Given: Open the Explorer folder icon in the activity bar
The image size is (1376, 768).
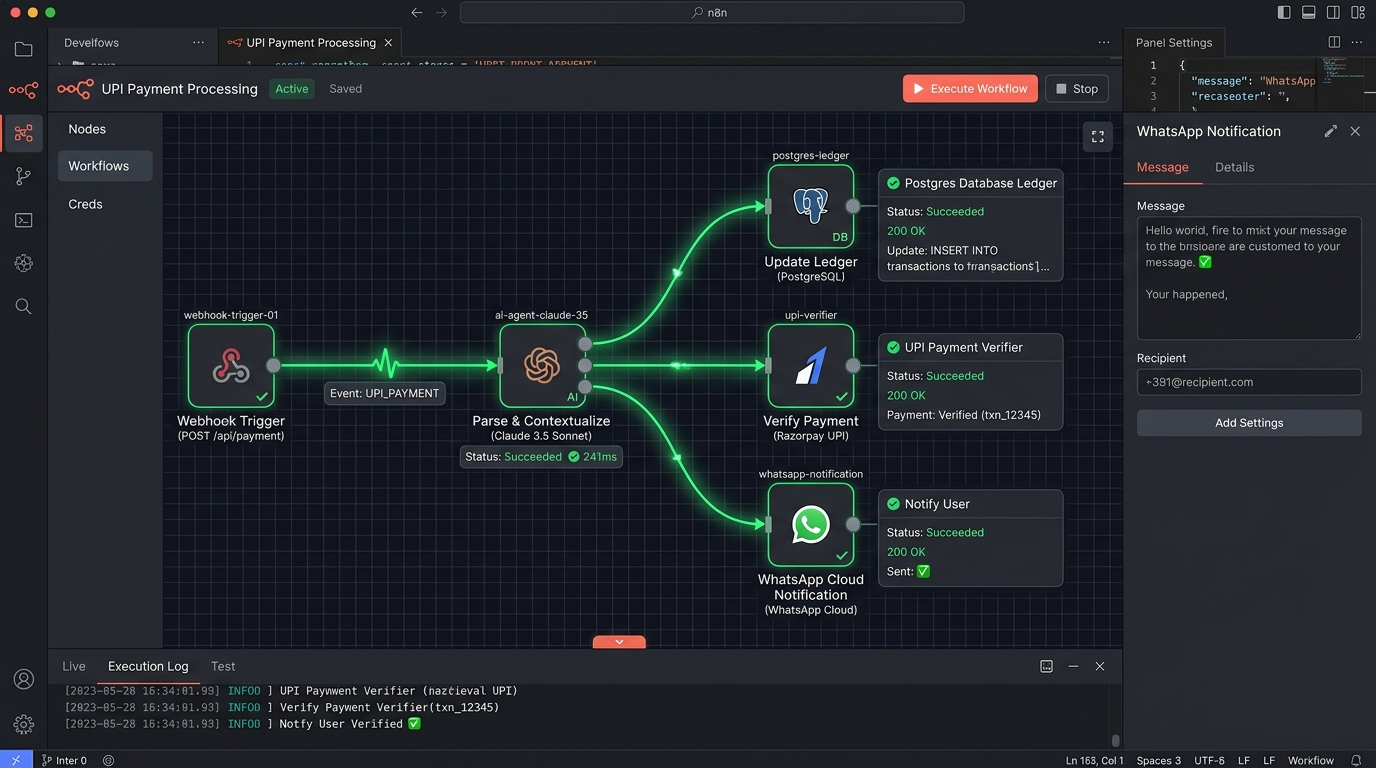Looking at the screenshot, I should click(x=23, y=49).
